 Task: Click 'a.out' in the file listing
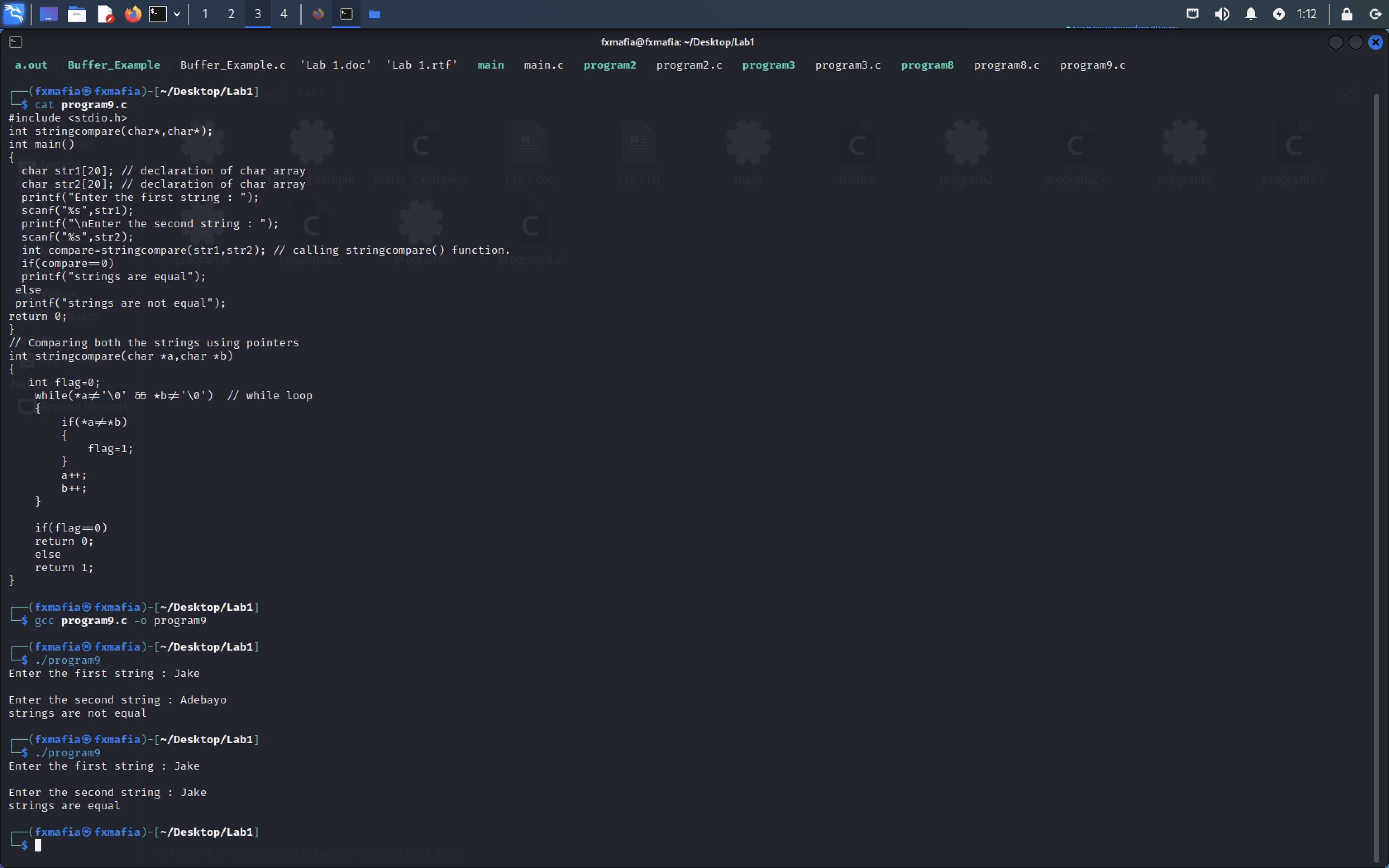(x=31, y=65)
